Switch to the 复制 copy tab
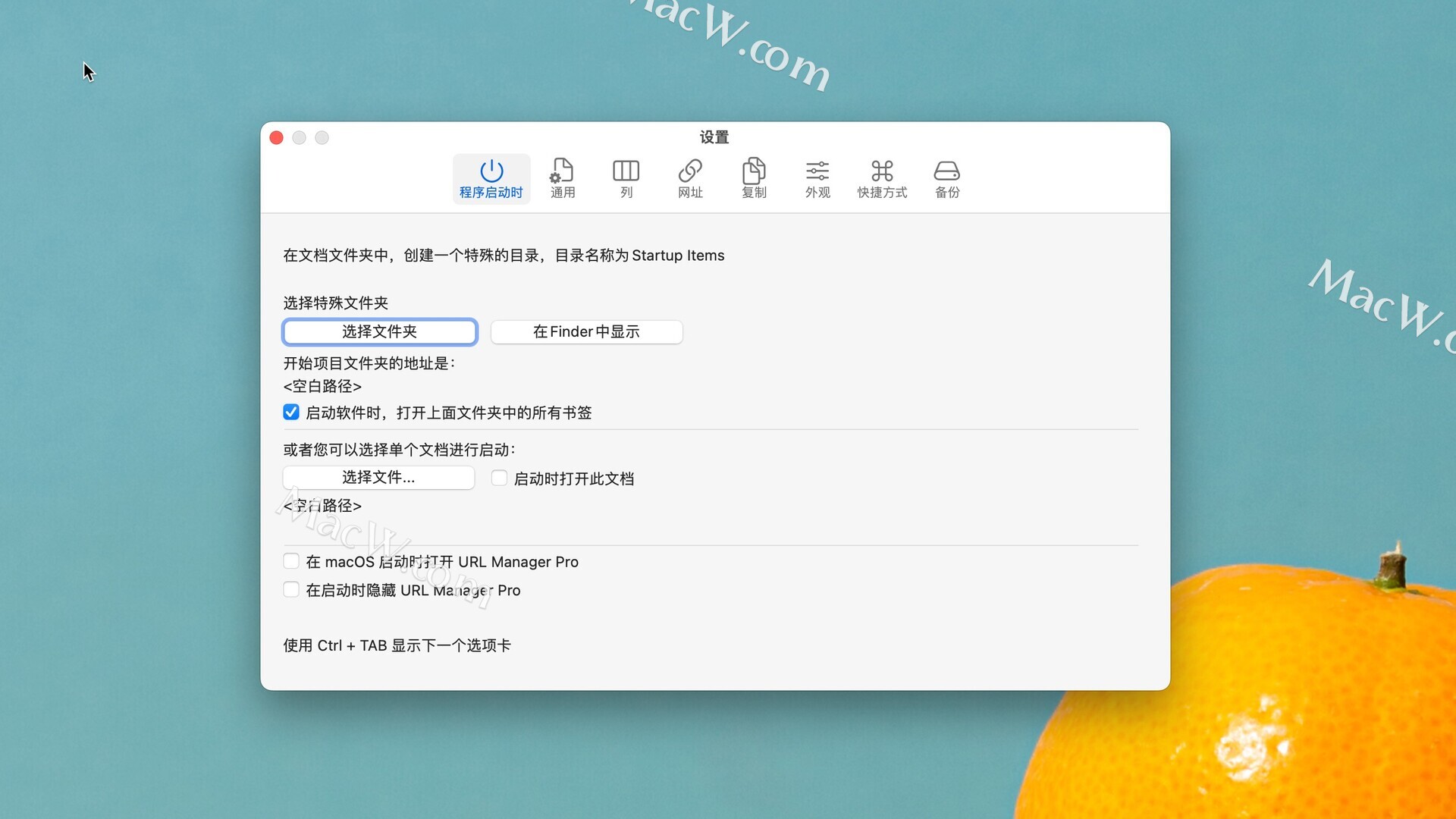Viewport: 1456px width, 819px height. coord(754,179)
